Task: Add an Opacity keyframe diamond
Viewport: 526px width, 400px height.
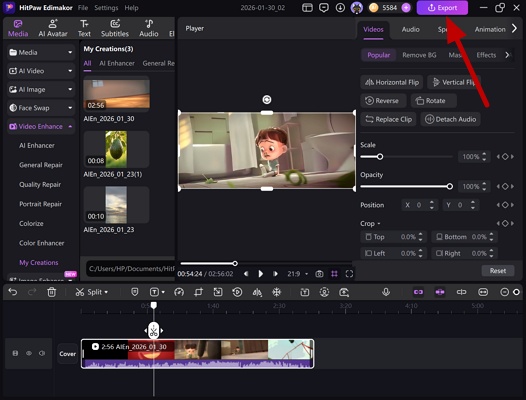Action: coord(505,187)
